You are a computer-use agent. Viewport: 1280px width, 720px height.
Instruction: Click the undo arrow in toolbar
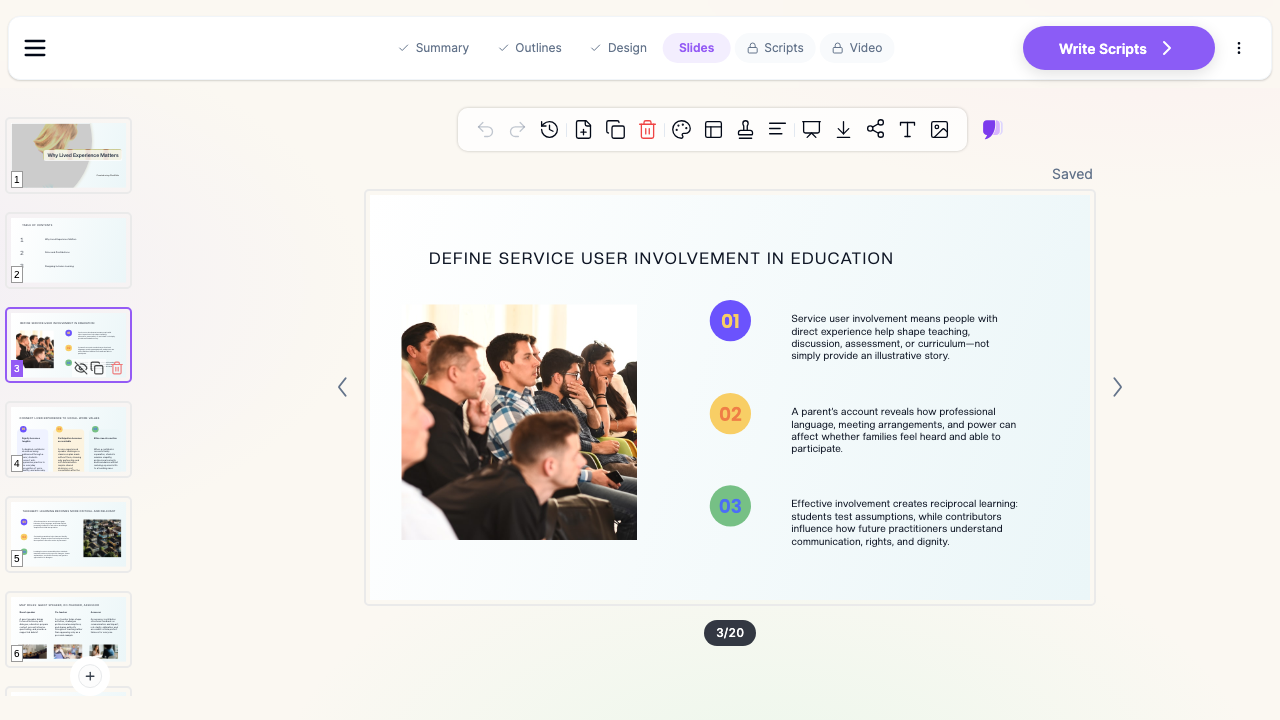(486, 129)
